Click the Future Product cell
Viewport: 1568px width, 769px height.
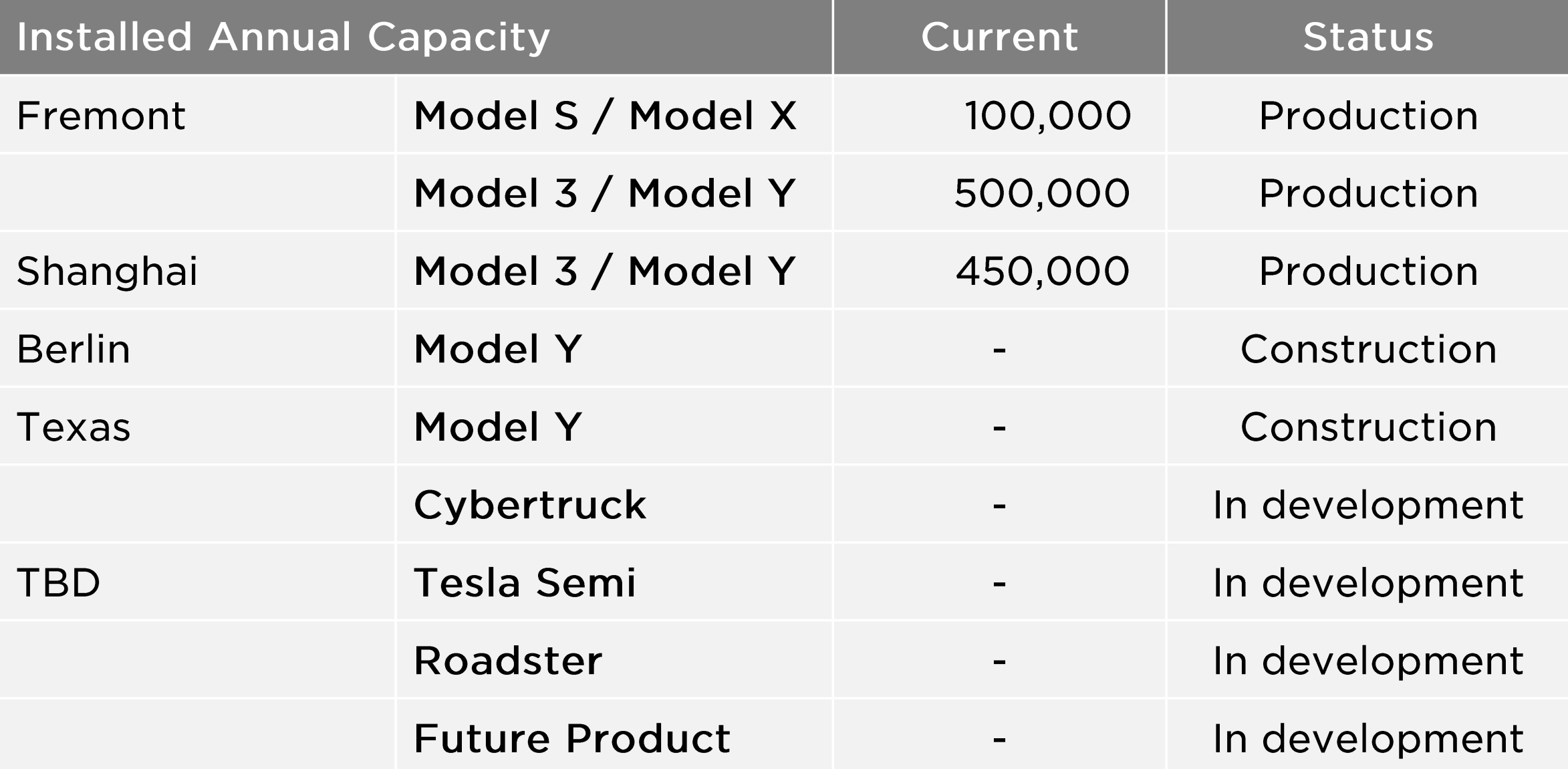point(572,739)
